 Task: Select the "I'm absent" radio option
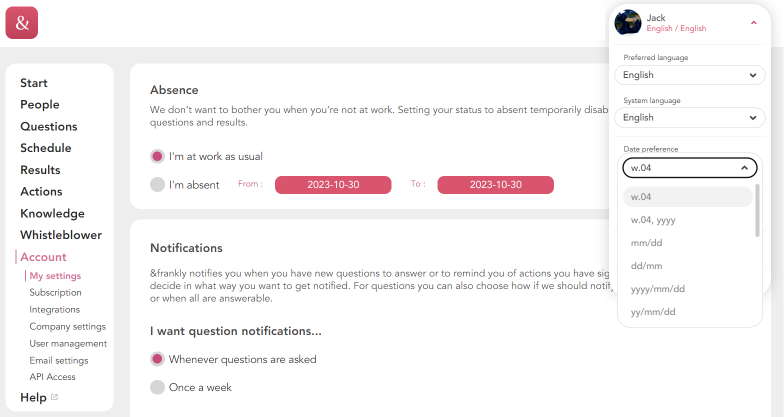157,185
